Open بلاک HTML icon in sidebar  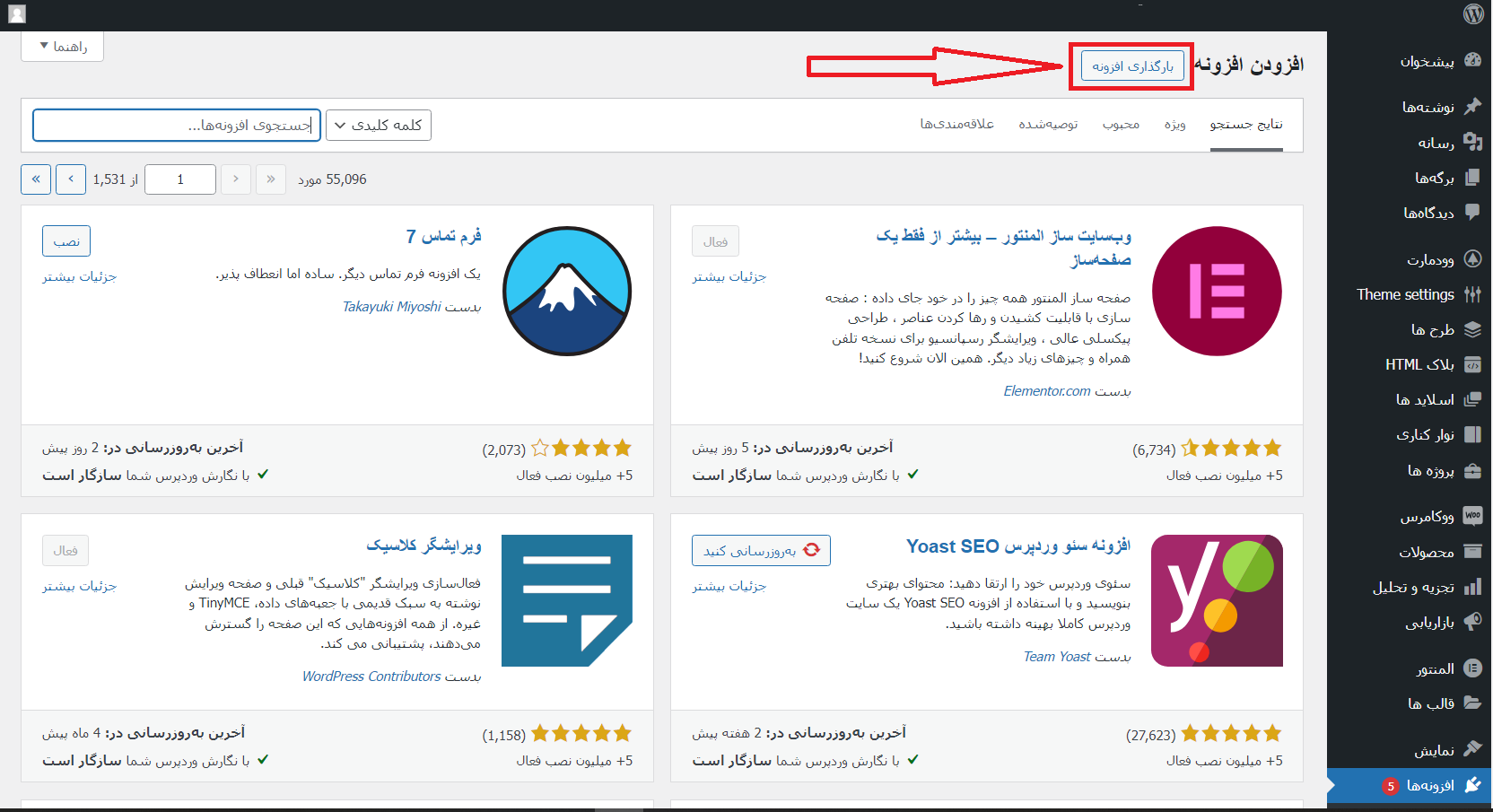[1472, 364]
